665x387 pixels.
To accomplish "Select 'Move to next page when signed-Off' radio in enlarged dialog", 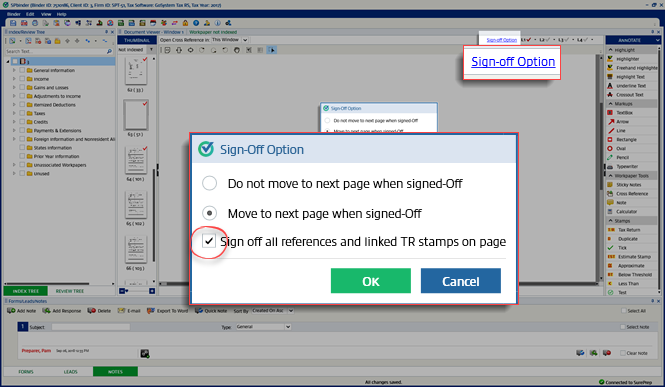I will (x=209, y=213).
